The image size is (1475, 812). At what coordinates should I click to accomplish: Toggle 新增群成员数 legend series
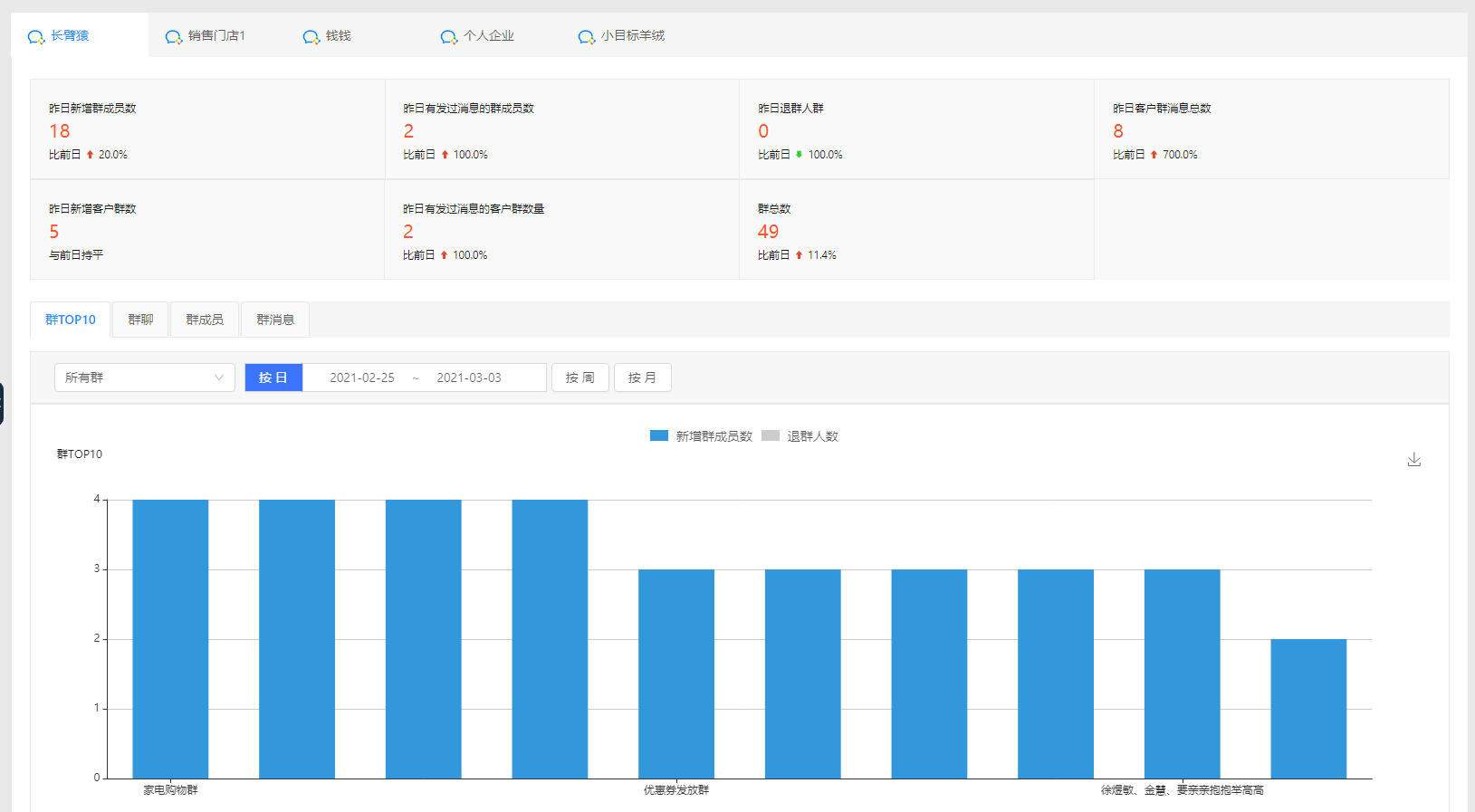point(701,436)
